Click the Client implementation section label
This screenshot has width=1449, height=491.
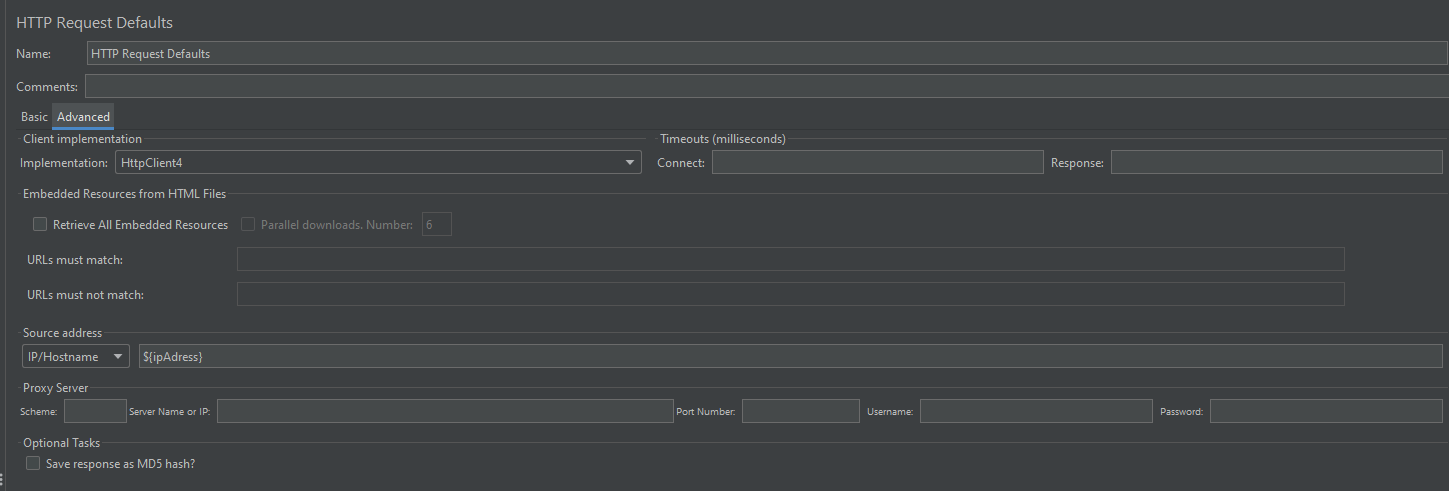82,139
